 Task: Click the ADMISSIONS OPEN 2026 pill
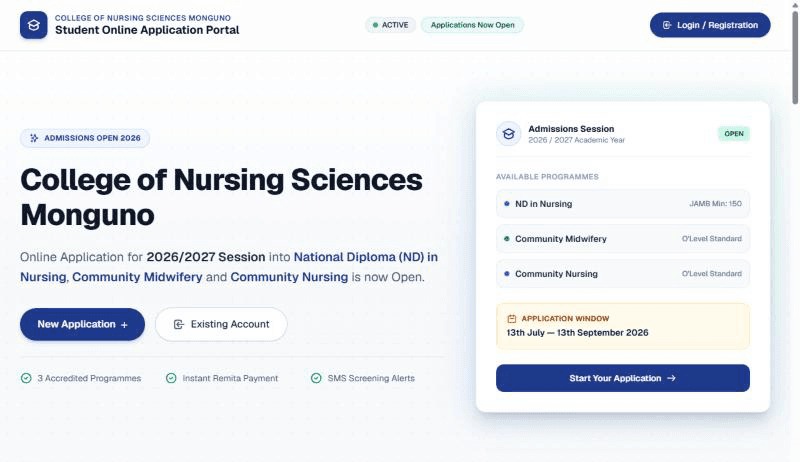pos(85,138)
